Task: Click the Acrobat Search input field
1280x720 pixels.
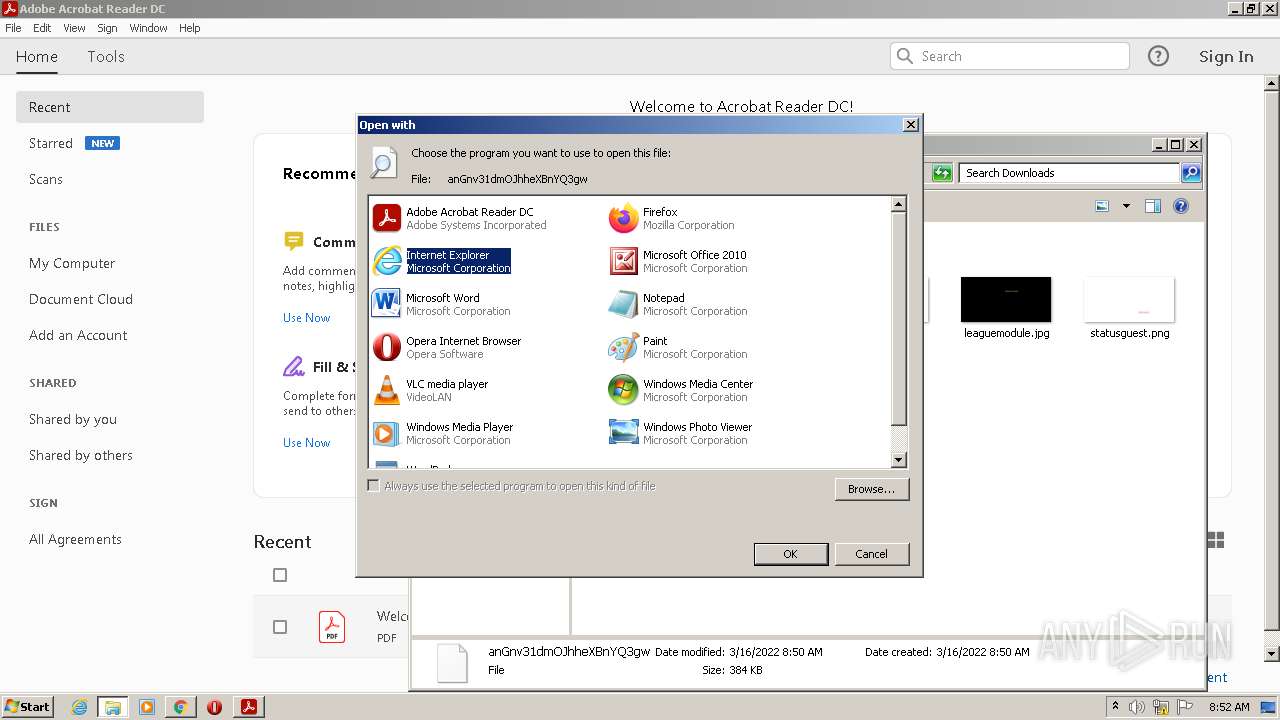Action: click(x=1010, y=56)
